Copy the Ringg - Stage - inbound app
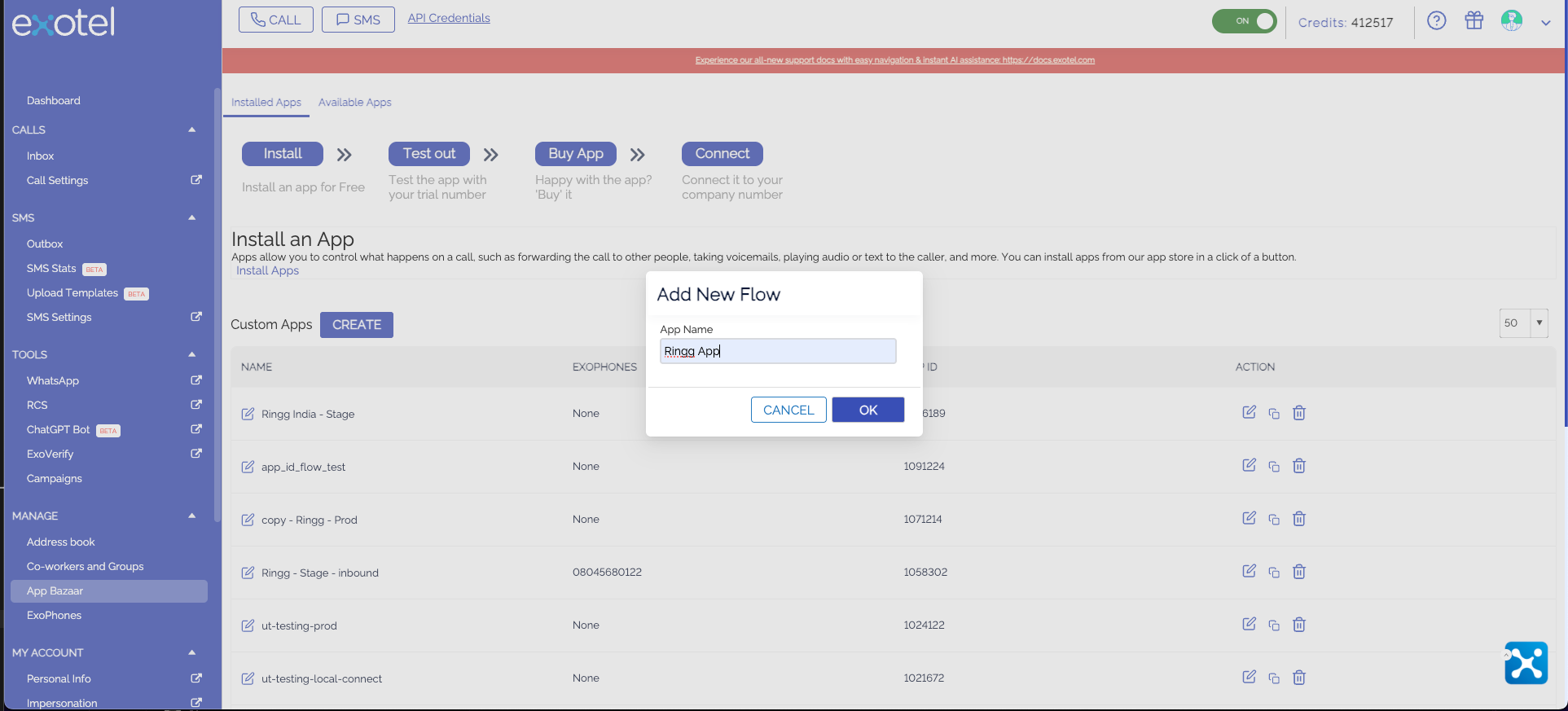Image resolution: width=1568 pixels, height=711 pixels. [x=1274, y=573]
